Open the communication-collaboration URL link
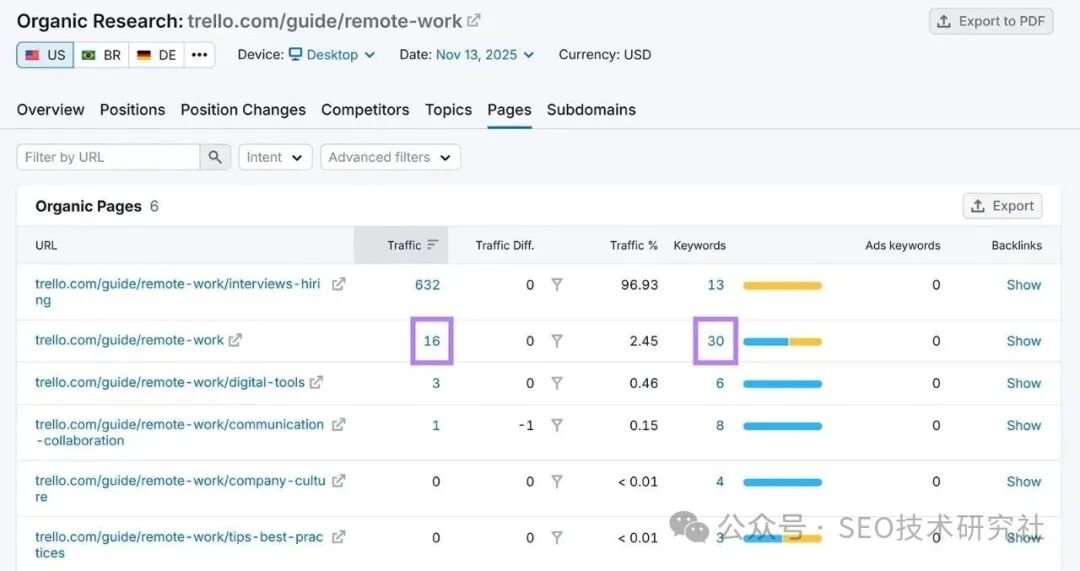1080x571 pixels. click(179, 432)
